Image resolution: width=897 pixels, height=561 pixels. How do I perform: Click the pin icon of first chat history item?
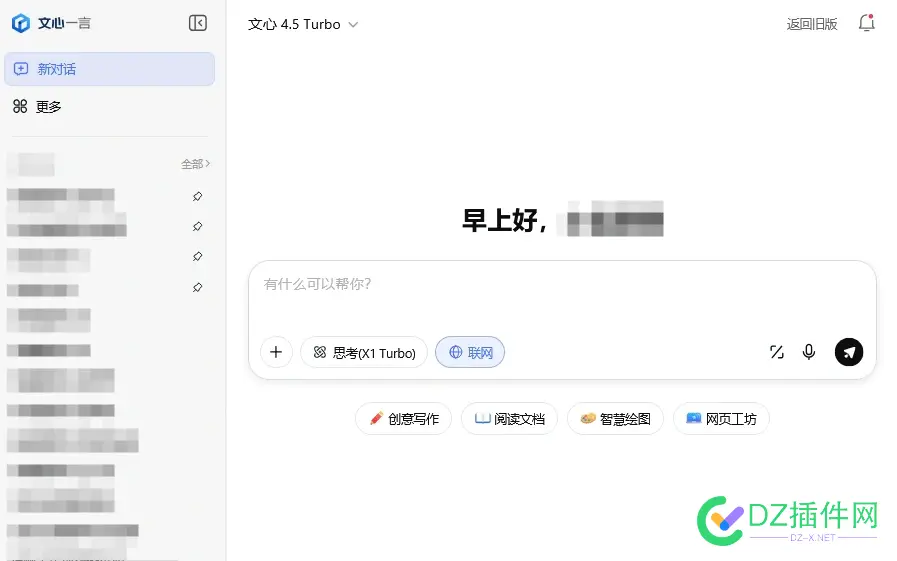(197, 196)
